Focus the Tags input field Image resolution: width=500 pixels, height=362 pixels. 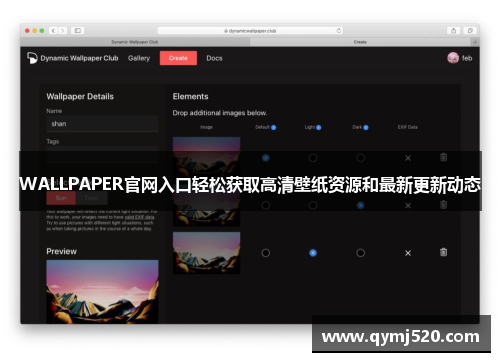102,154
